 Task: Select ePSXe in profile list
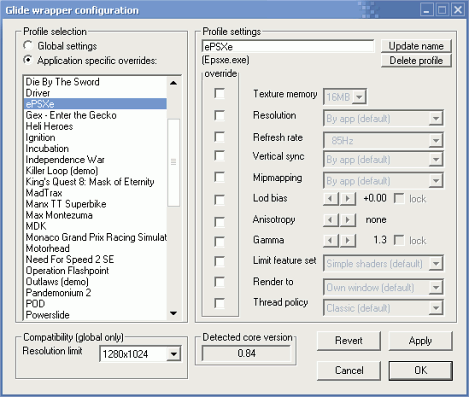[95, 104]
